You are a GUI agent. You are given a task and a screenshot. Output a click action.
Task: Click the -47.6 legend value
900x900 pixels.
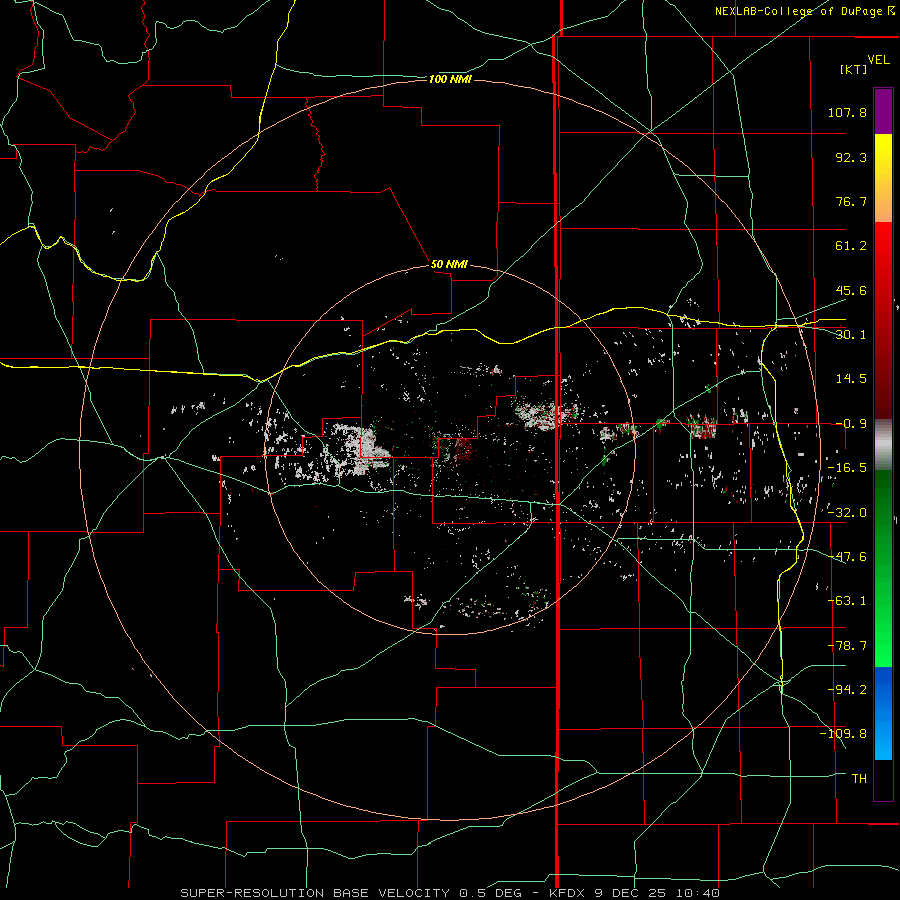click(x=847, y=557)
